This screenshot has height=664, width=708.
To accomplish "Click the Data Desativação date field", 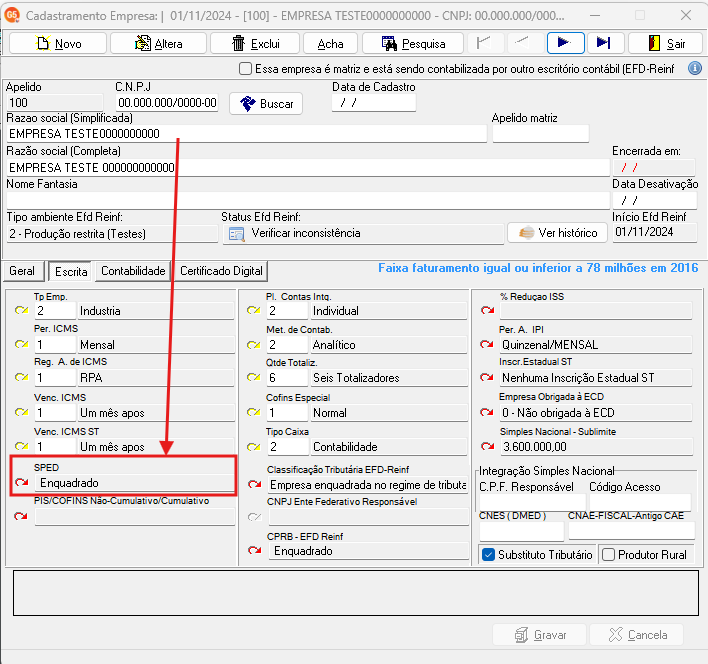I will 654,200.
